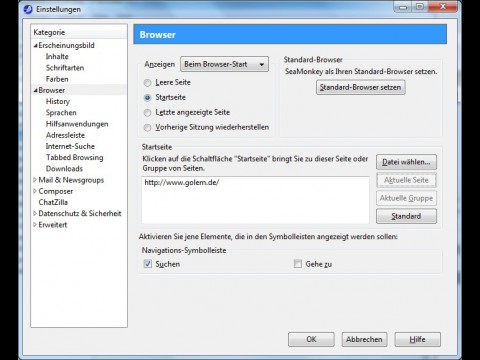This screenshot has height=360, width=480.
Task: Select ChatZilla in category tree
Action: [x=53, y=202]
